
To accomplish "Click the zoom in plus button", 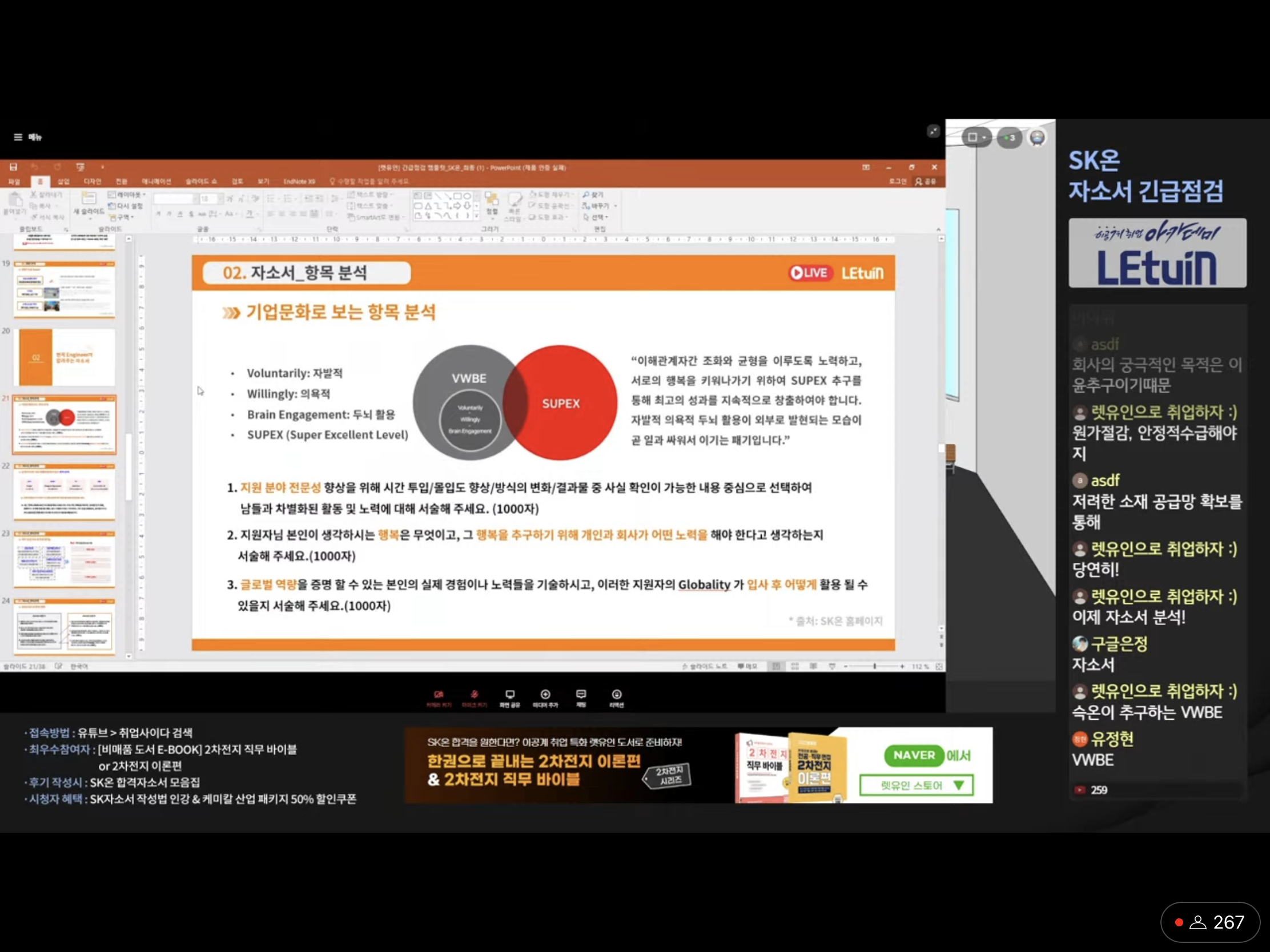I will click(x=902, y=666).
